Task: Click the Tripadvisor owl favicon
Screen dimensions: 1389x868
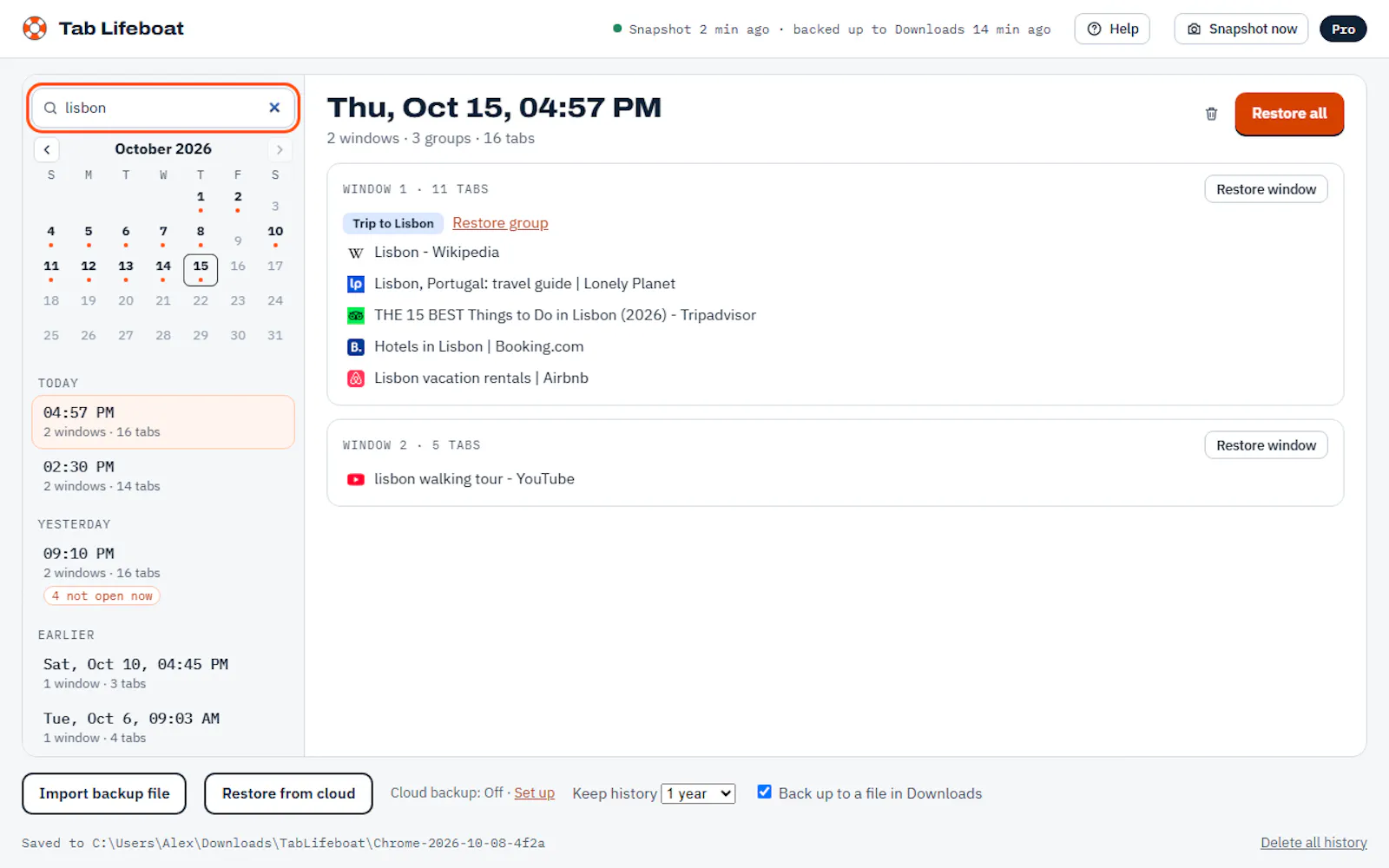Action: 356,315
